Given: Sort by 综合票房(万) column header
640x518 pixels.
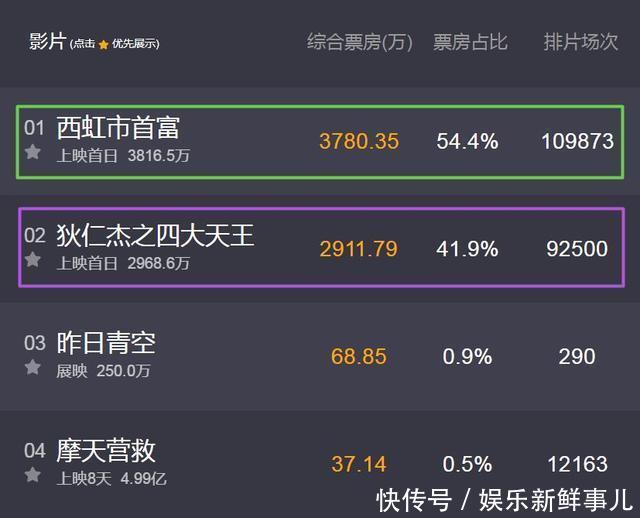Looking at the screenshot, I should [x=359, y=42].
